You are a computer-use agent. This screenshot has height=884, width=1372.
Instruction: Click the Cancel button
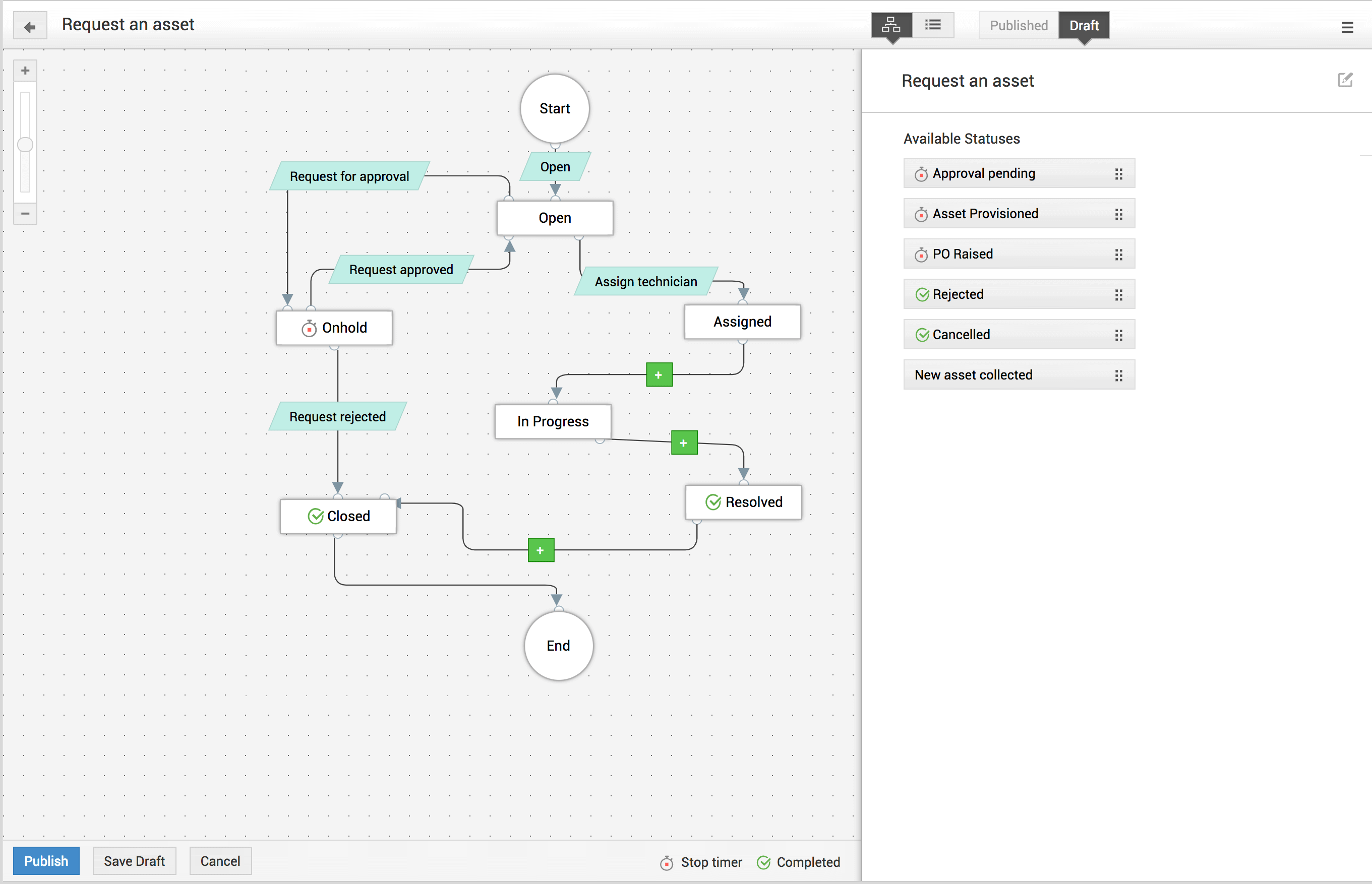point(220,860)
